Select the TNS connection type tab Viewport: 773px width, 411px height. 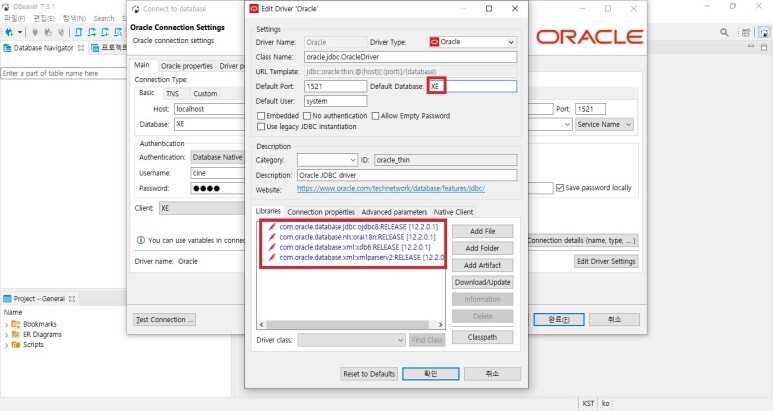pos(173,94)
